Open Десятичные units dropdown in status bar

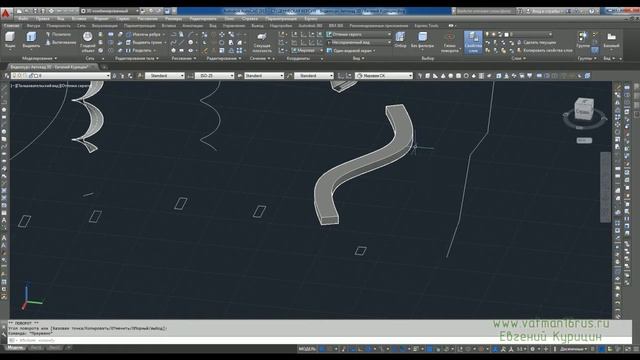573,349
